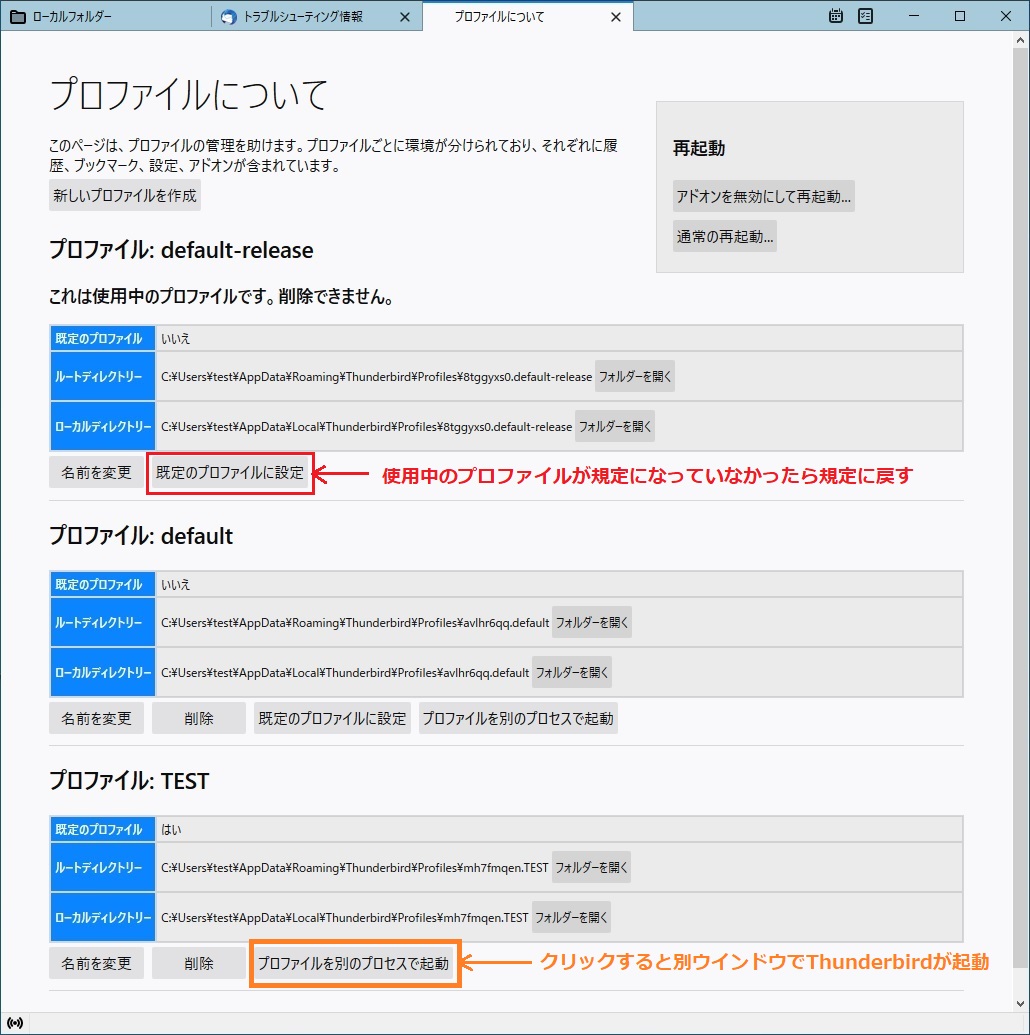Launch default profile in a separate process
1030x1035 pixels.
tap(518, 718)
